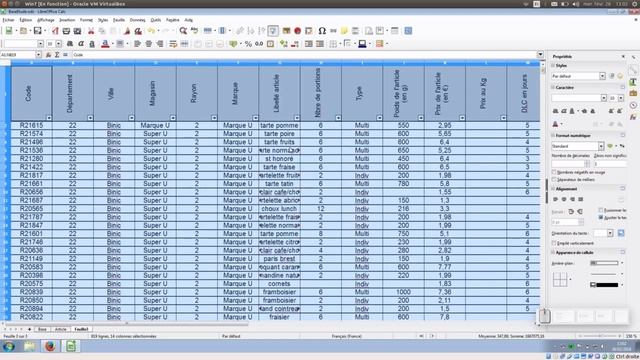This screenshot has width=640, height=360.
Task: Click the Format as Number 0.0 icon
Action: (x=259, y=44)
